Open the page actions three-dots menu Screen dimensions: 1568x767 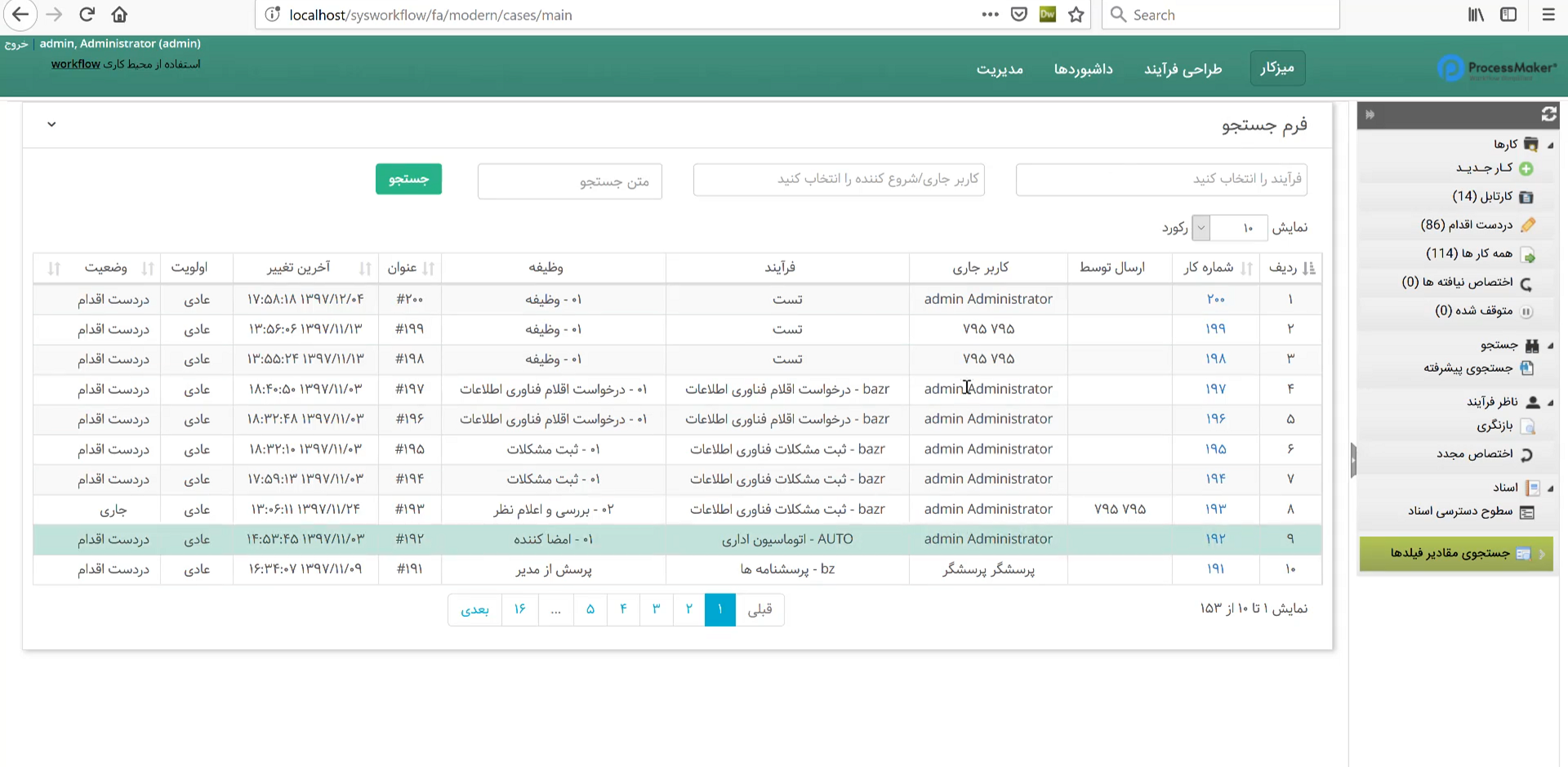pyautogui.click(x=990, y=15)
